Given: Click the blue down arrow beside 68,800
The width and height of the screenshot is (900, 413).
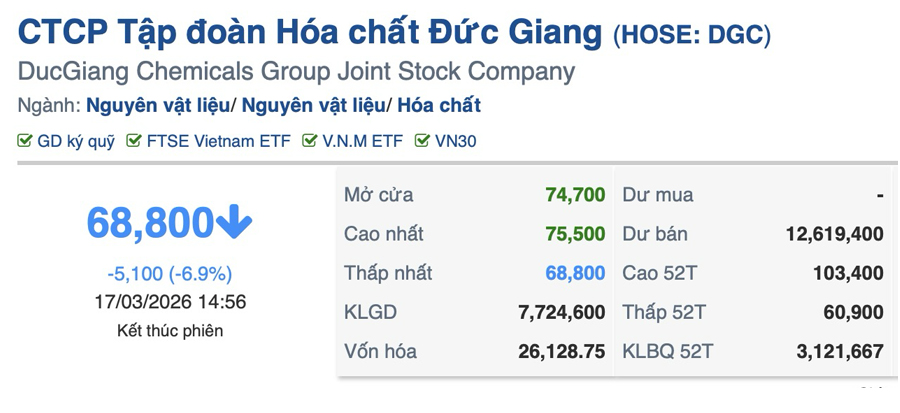Looking at the screenshot, I should [234, 222].
